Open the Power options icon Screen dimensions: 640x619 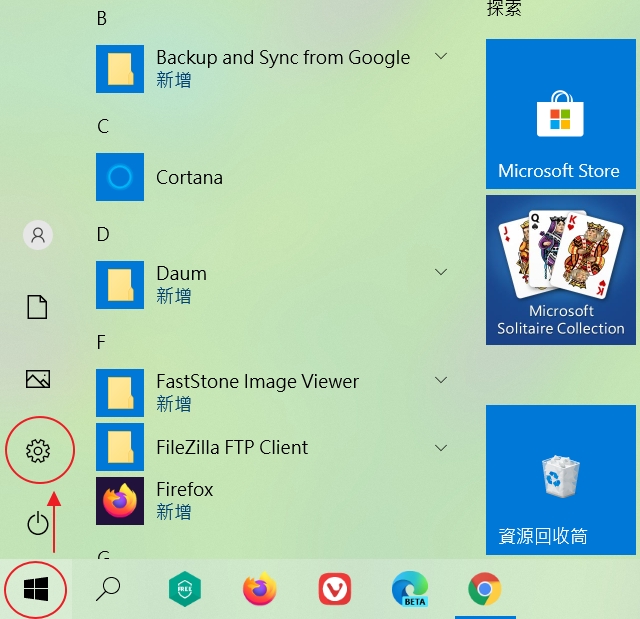point(38,523)
